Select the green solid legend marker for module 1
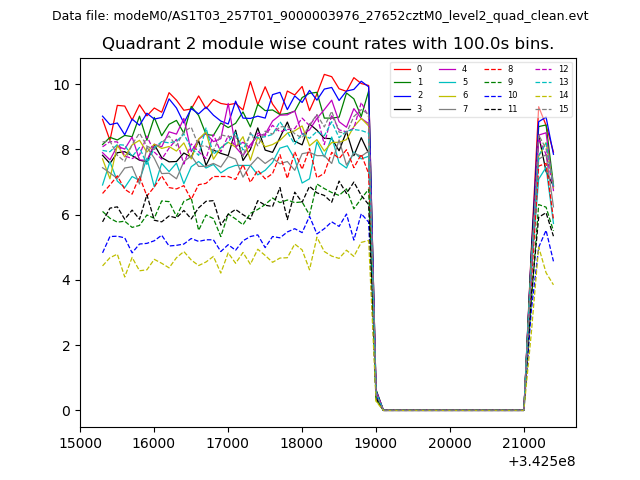Viewport: 640px width, 480px height. pyautogui.click(x=401, y=82)
